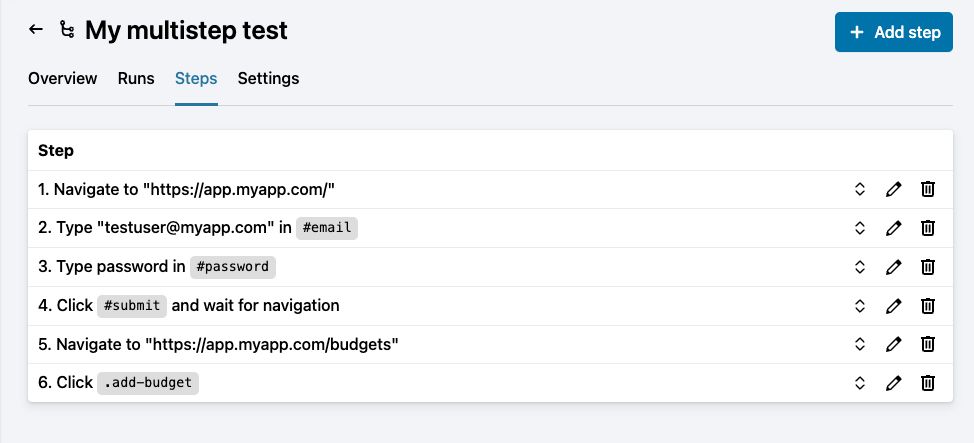
Task: Click the back arrow icon
Action: click(36, 30)
